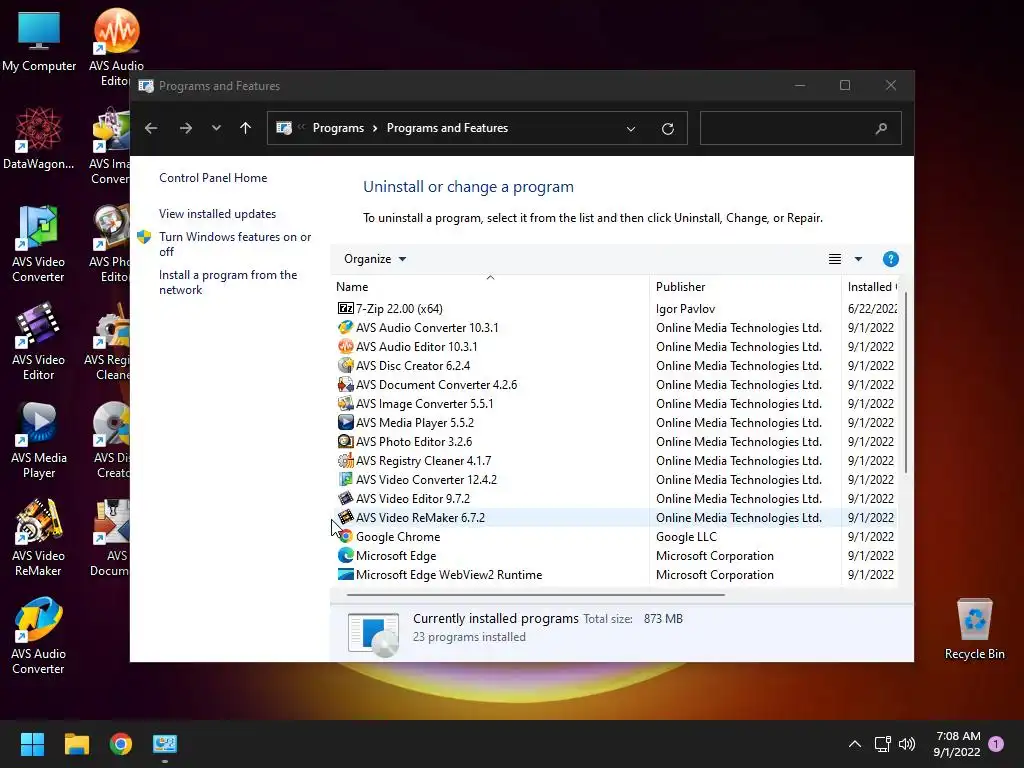
Task: Click the vertical scrollbar of program list
Action: click(x=905, y=383)
